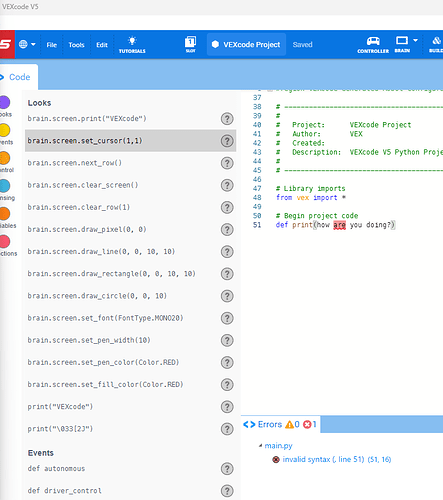Select brain.screen.set_fill_color(Color.RED) command

(105, 384)
